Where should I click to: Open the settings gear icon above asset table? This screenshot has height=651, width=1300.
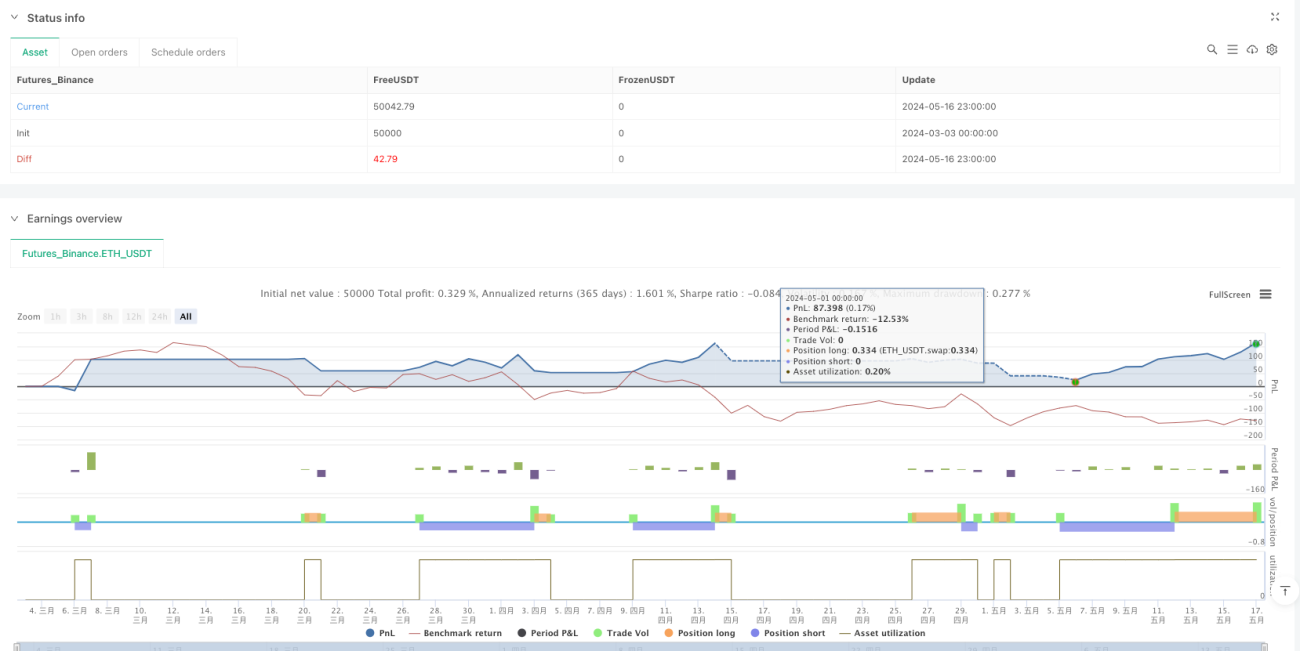[1272, 49]
